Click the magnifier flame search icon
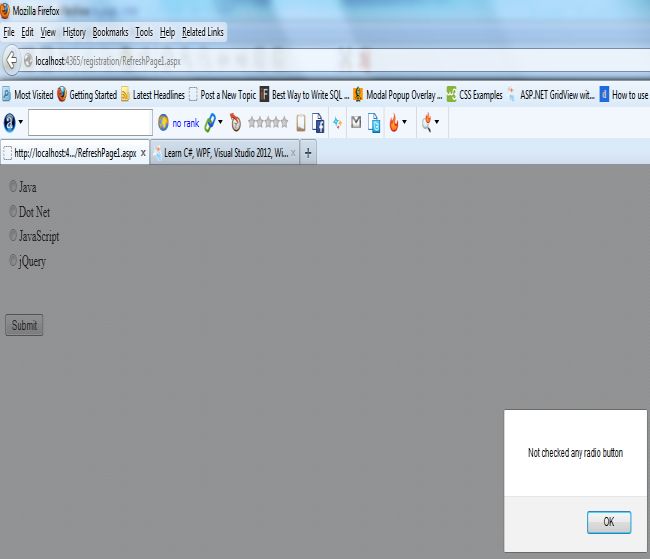This screenshot has height=559, width=650. 427,123
